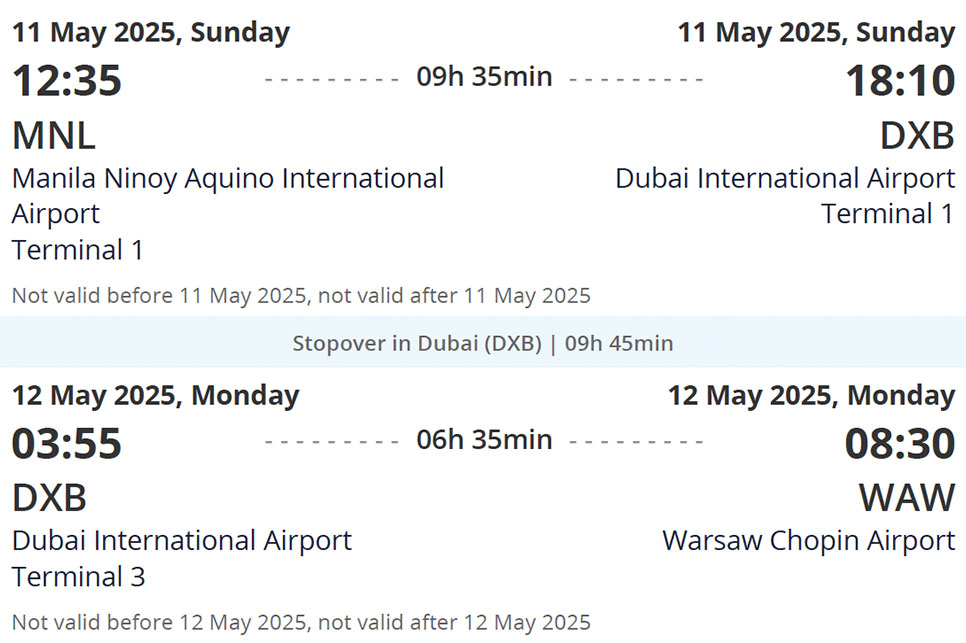Select the 09h 35min flight duration

pyautogui.click(x=484, y=77)
